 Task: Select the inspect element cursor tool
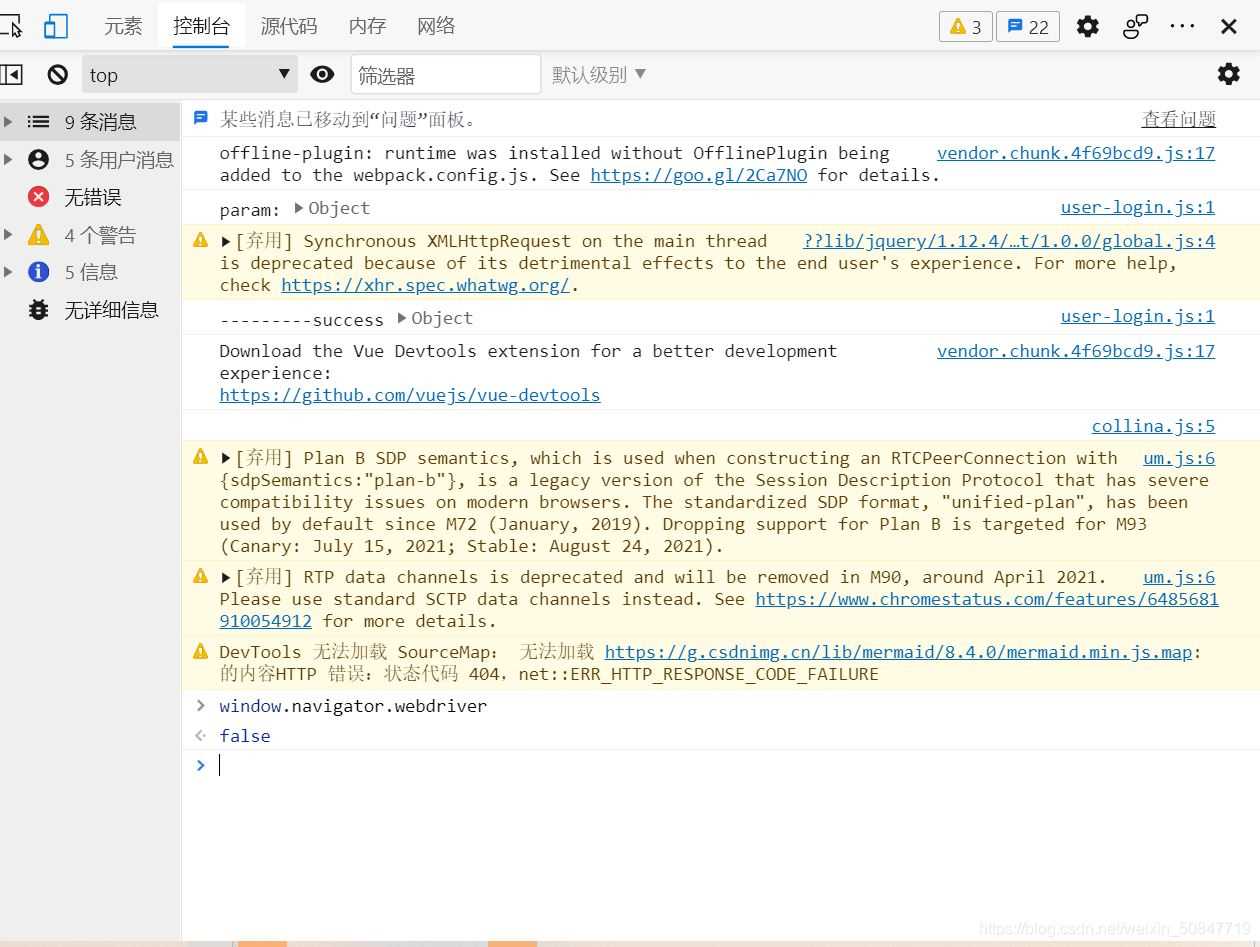(x=13, y=26)
